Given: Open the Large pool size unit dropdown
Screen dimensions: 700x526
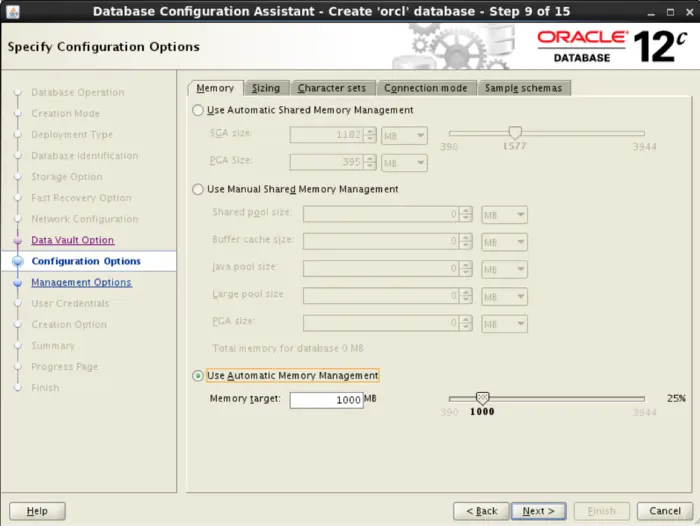Looking at the screenshot, I should tap(504, 296).
